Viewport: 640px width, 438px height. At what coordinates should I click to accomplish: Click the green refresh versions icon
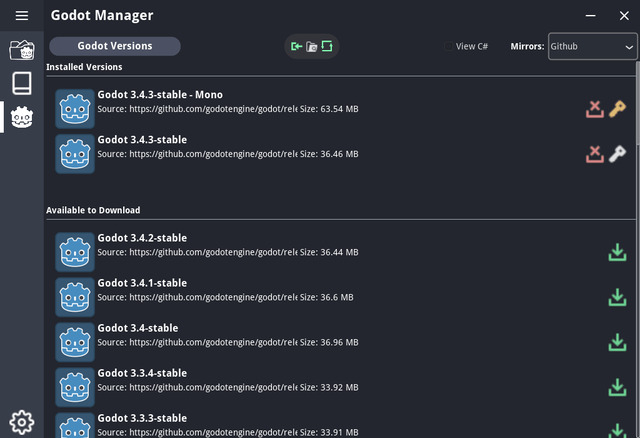click(x=327, y=46)
